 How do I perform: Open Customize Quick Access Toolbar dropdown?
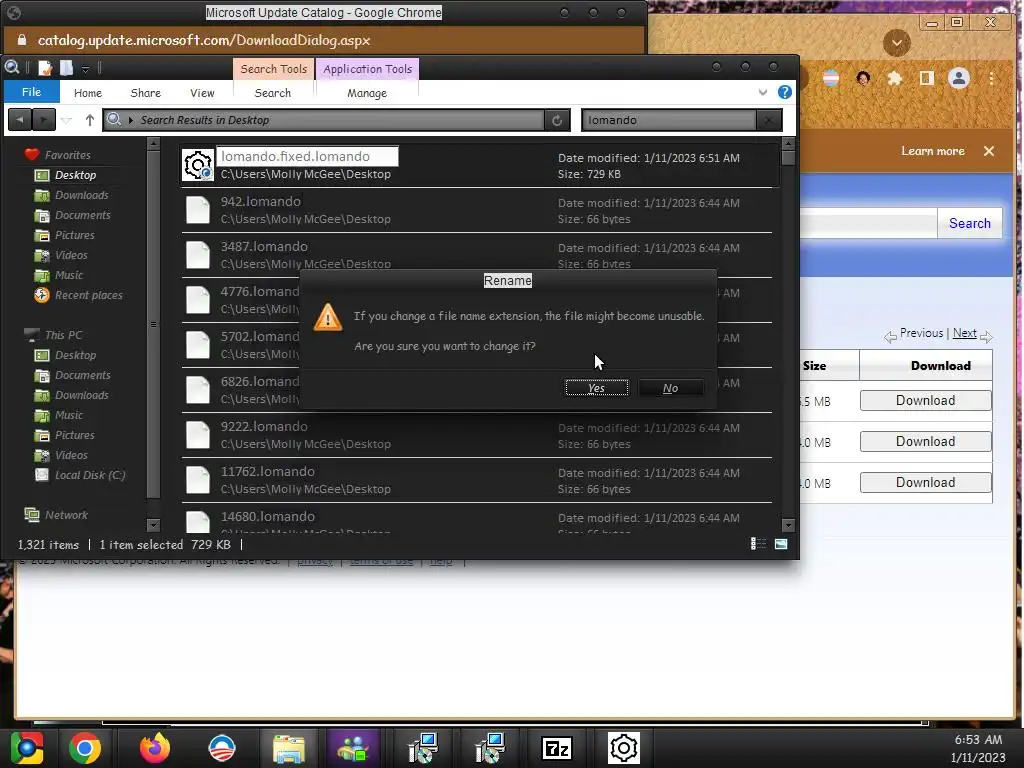[85, 68]
